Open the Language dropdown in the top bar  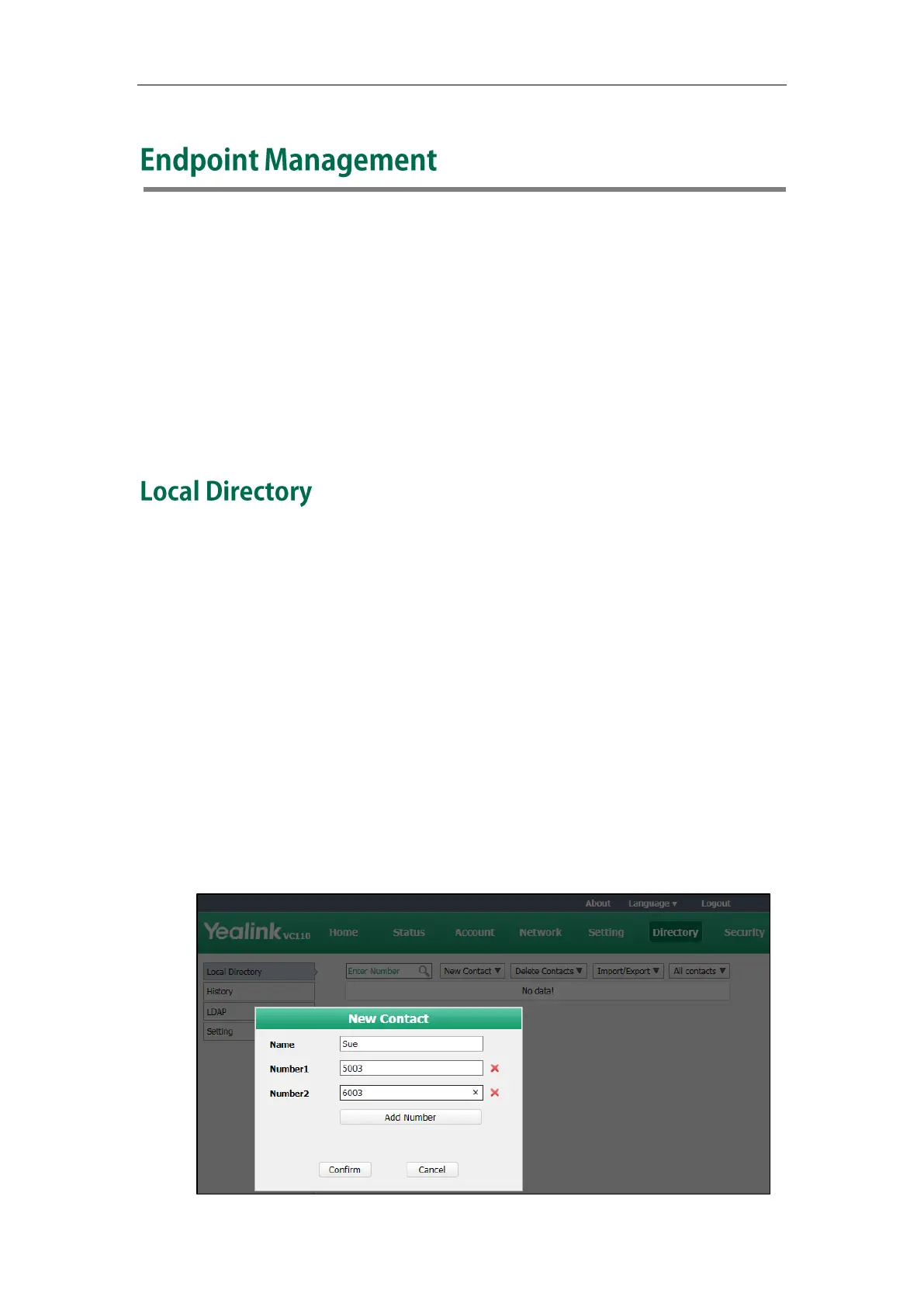tap(652, 903)
